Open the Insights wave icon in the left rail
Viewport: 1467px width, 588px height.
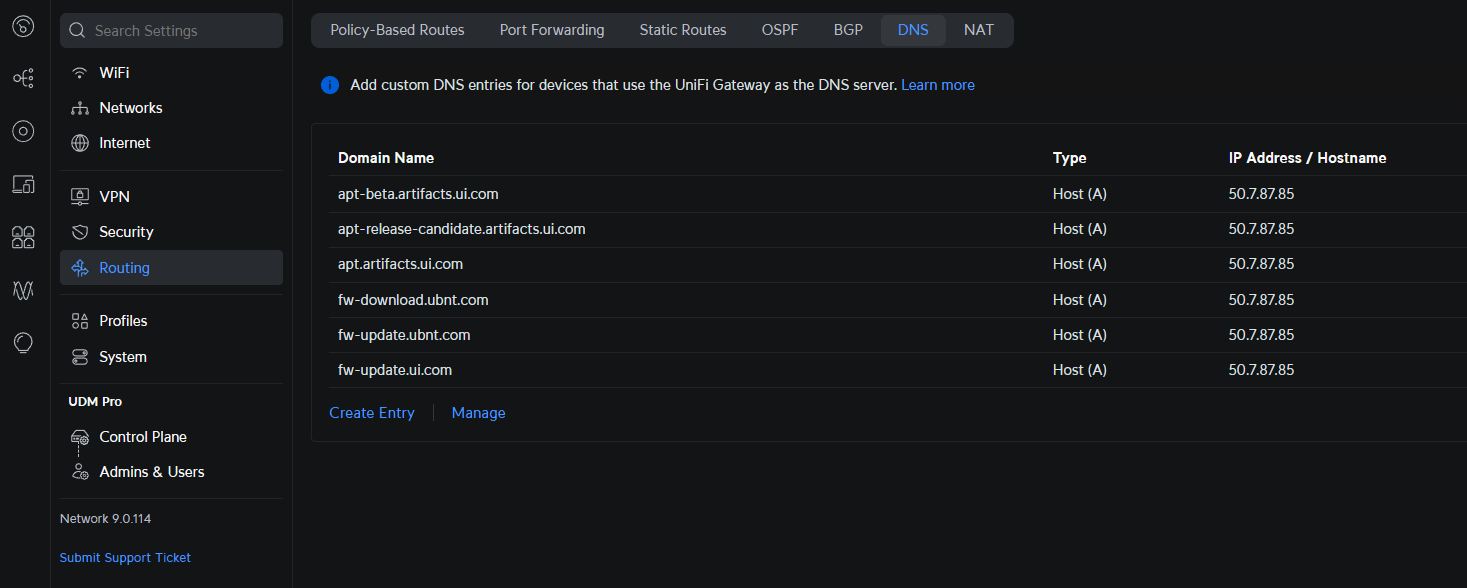[x=23, y=290]
